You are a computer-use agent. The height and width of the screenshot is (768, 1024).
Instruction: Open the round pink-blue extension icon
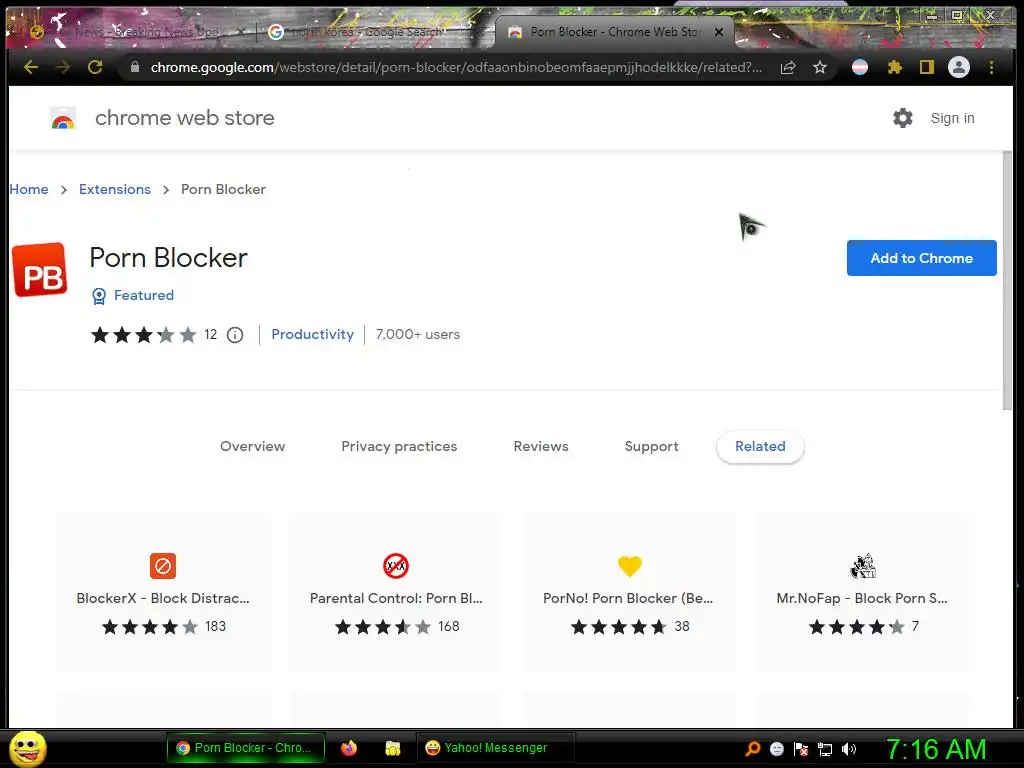click(x=860, y=67)
